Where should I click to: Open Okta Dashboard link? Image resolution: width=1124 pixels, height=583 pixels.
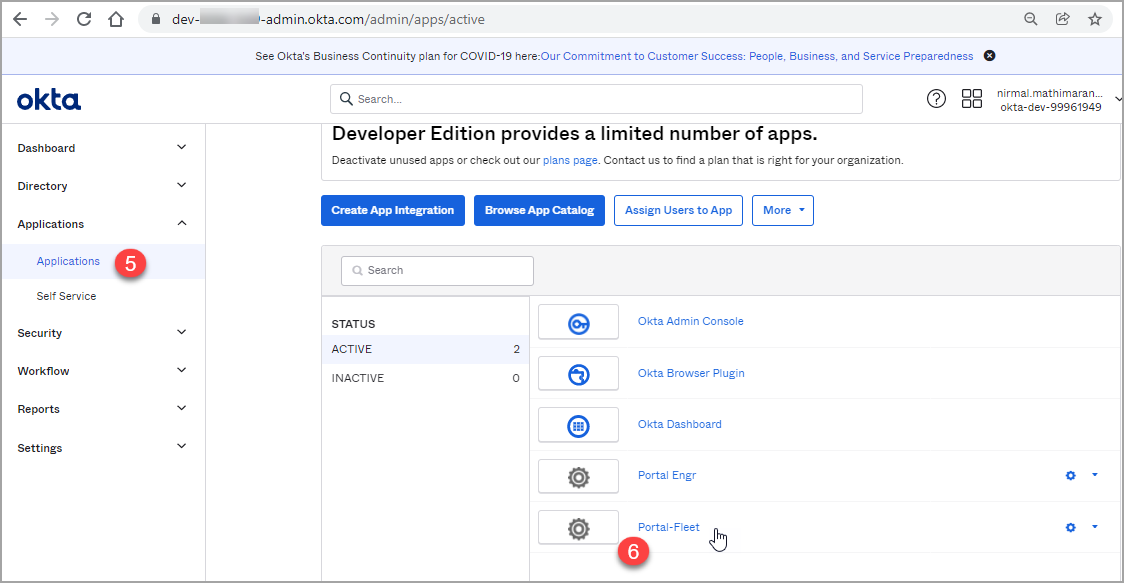click(680, 424)
